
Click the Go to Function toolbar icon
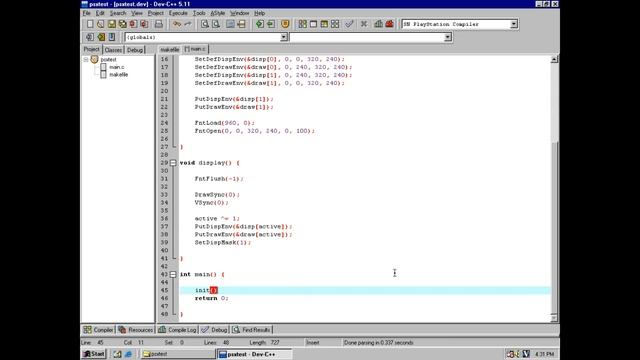tap(230, 24)
